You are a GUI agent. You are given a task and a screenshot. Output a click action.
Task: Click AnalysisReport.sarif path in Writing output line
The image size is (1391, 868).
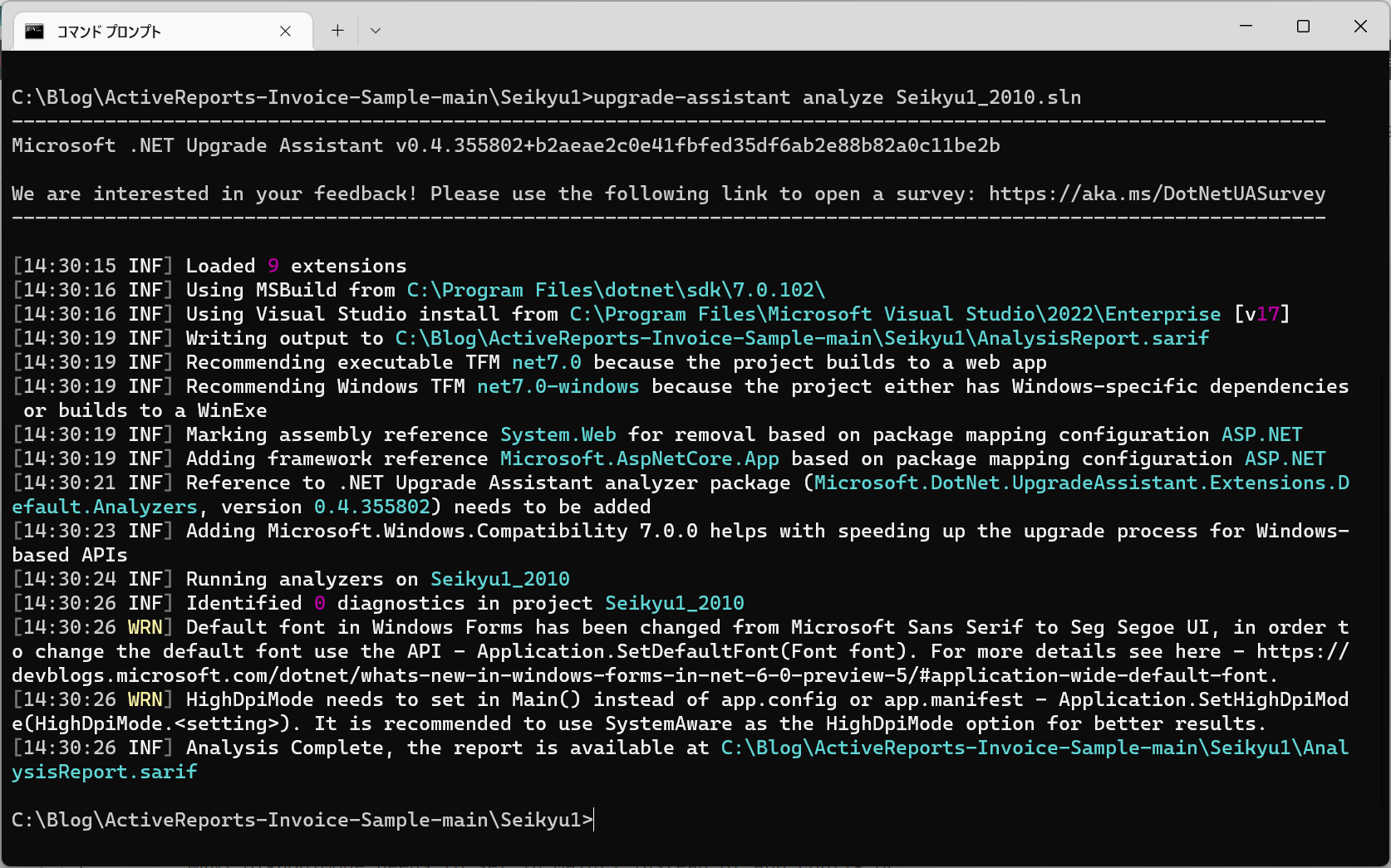(802, 338)
